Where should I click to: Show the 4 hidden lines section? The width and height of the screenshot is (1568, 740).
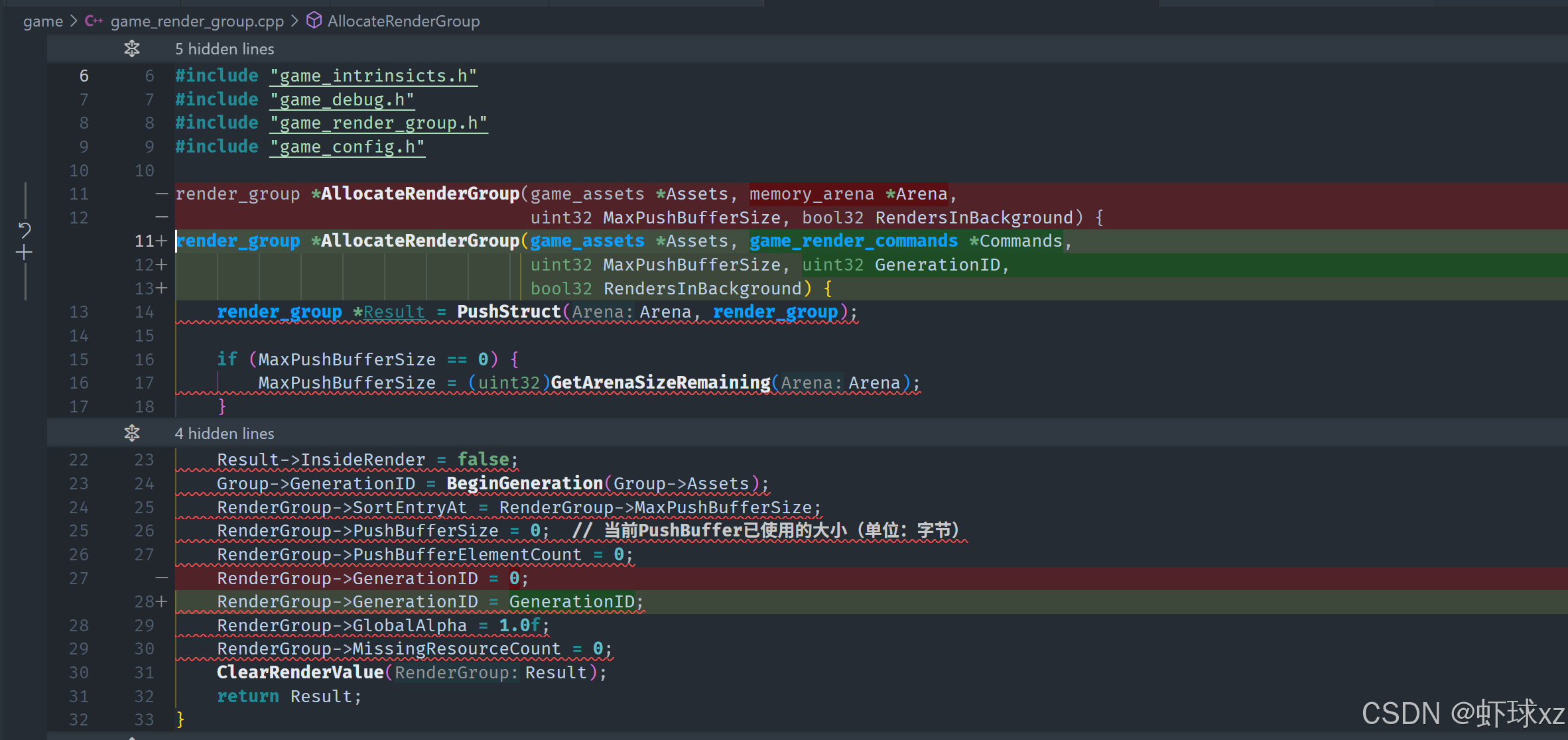pyautogui.click(x=224, y=434)
